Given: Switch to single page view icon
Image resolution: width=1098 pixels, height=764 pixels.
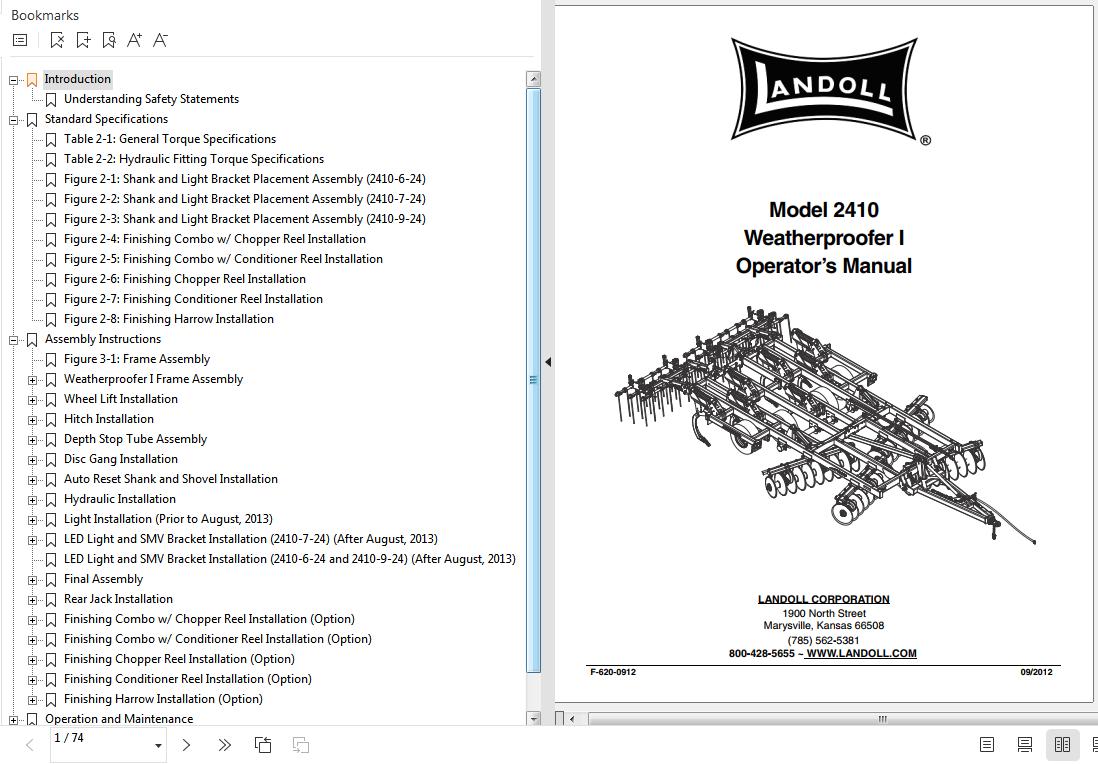Looking at the screenshot, I should tap(987, 744).
